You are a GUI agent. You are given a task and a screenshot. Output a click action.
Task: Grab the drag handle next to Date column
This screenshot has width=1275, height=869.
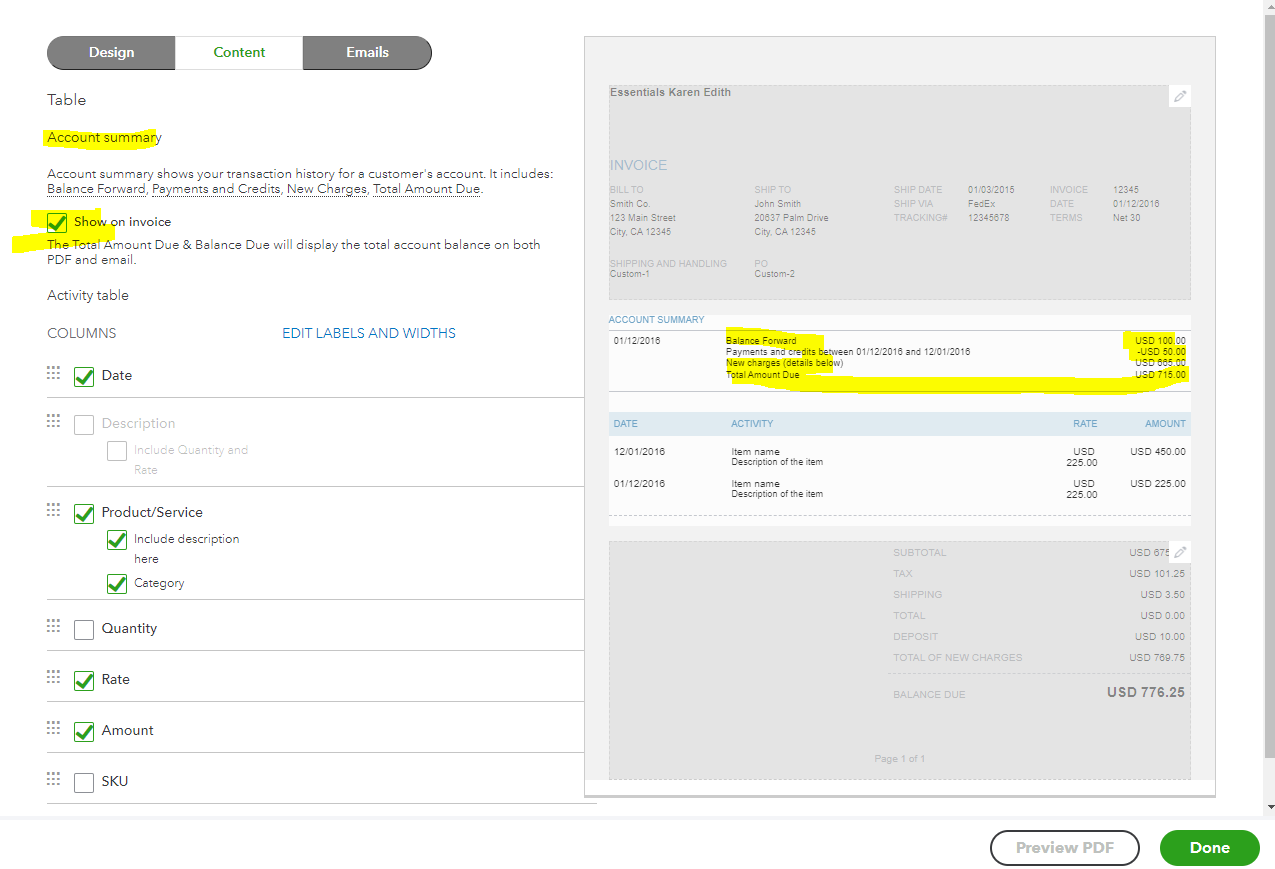tap(54, 373)
